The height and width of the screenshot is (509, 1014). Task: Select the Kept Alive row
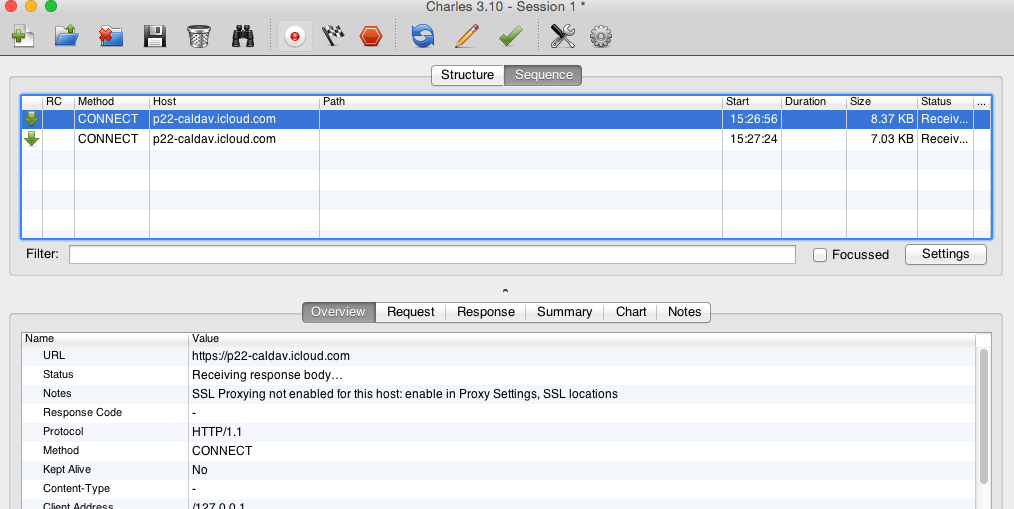(x=499, y=470)
